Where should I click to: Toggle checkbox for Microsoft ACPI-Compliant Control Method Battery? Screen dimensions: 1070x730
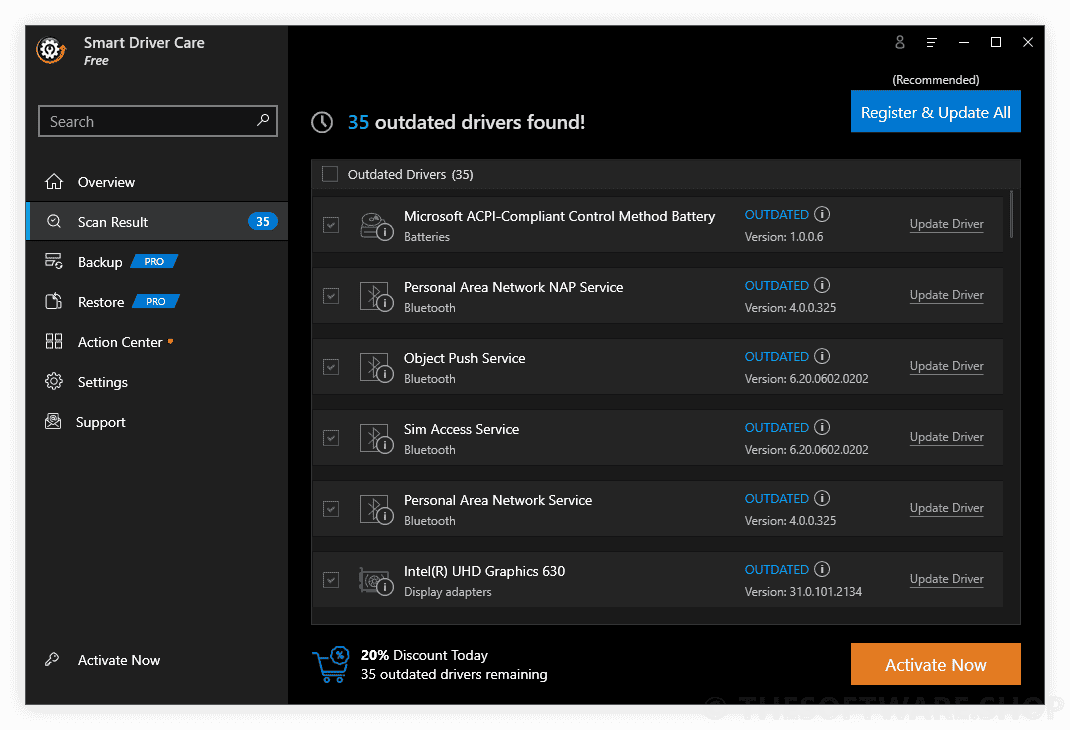331,224
